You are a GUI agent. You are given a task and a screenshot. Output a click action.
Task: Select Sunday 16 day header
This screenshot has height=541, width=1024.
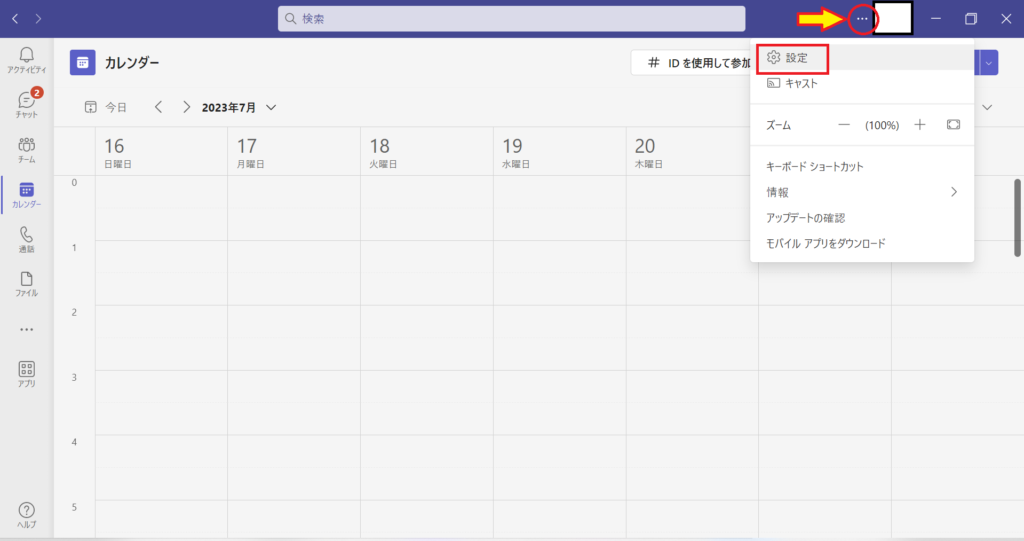coord(161,153)
